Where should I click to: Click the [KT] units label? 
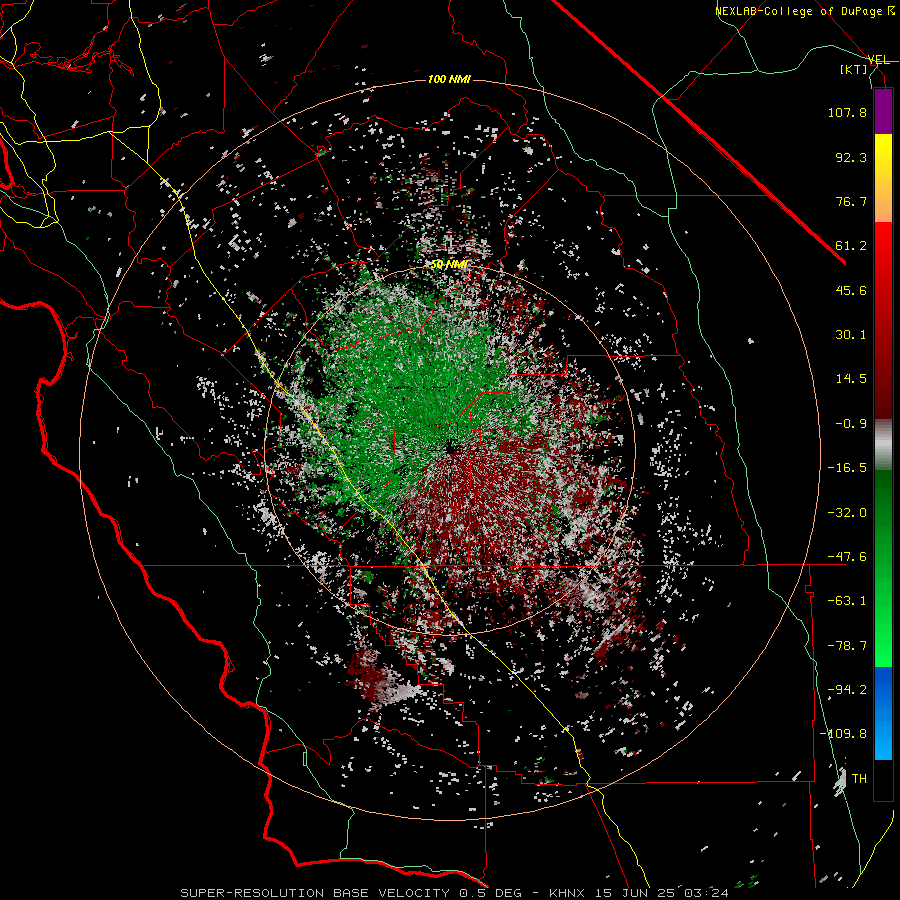[x=854, y=69]
